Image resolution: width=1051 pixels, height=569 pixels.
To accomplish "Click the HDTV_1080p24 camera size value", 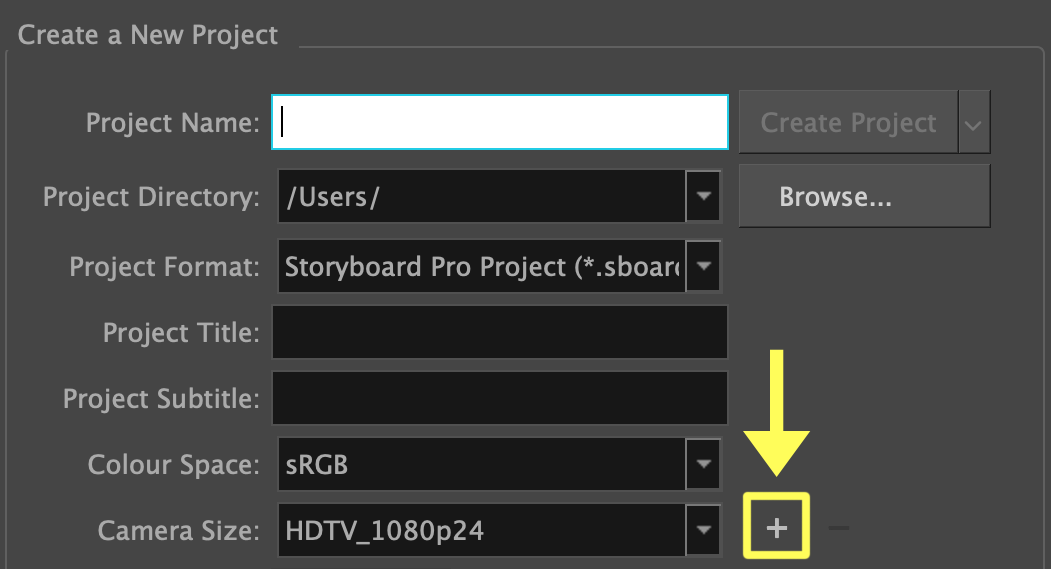I will tap(481, 529).
